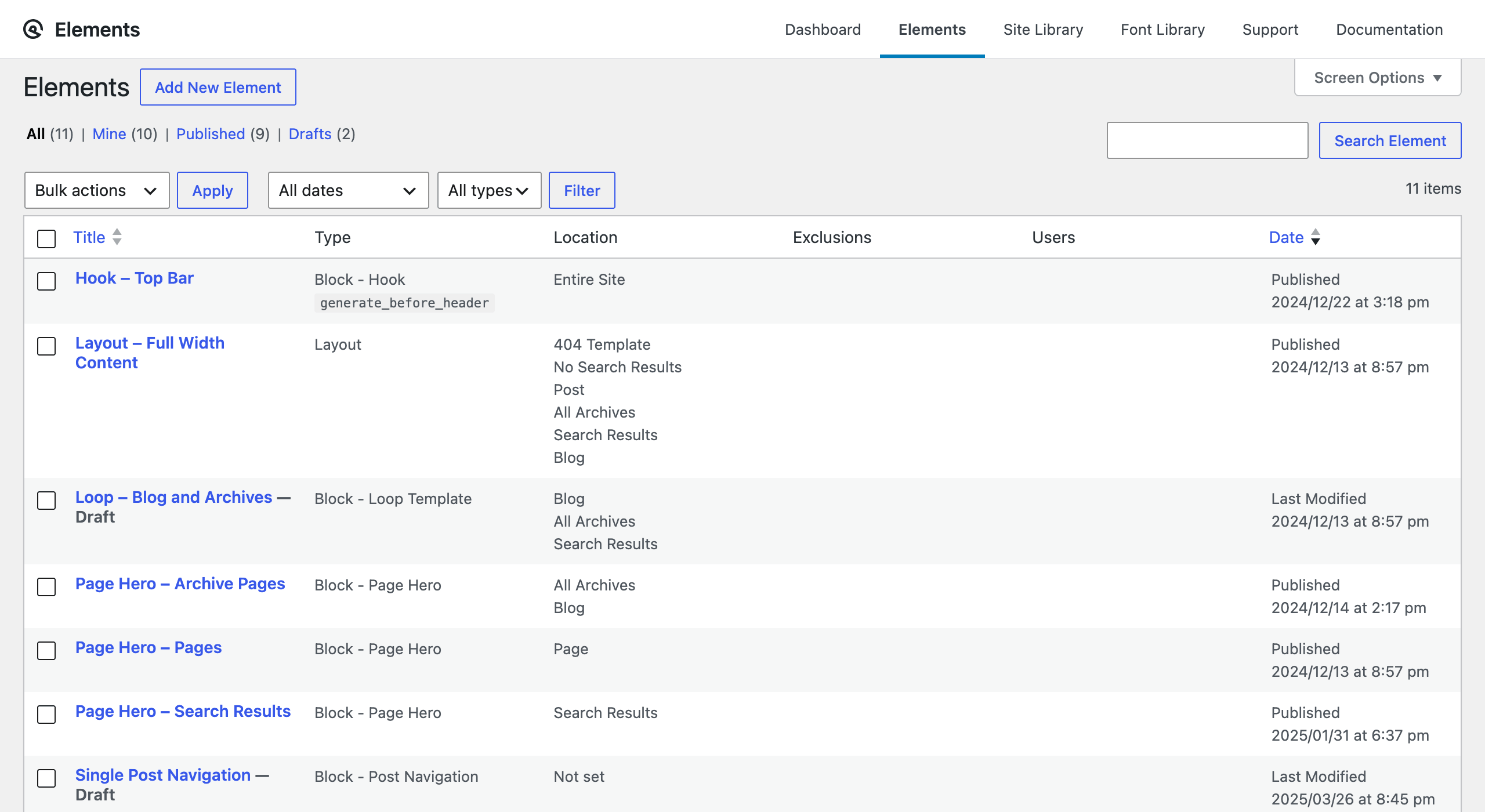Open the Support tab

point(1270,29)
